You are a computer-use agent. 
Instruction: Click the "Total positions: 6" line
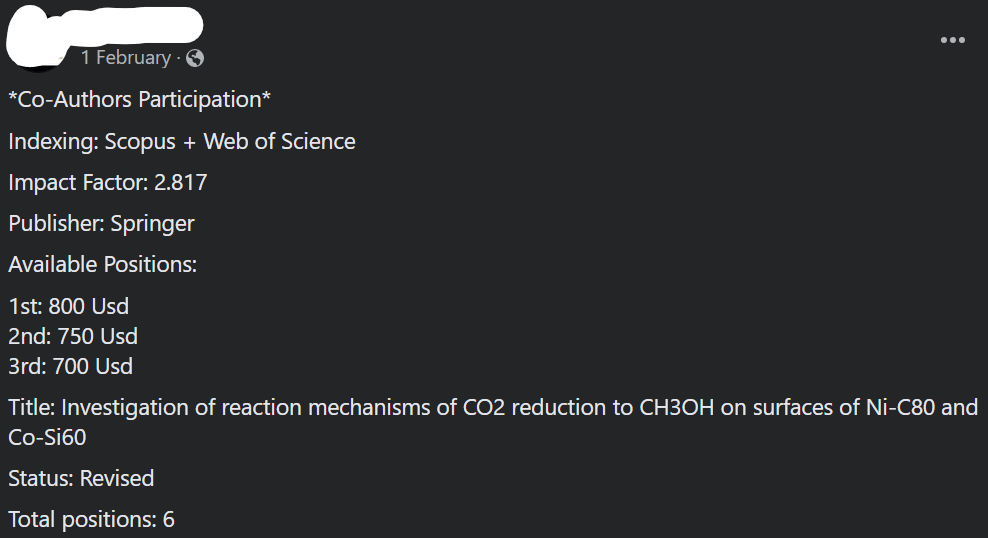click(92, 520)
